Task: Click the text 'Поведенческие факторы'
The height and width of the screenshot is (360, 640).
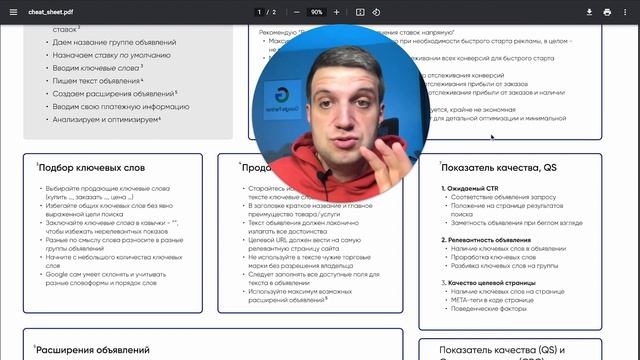Action: [x=489, y=309]
